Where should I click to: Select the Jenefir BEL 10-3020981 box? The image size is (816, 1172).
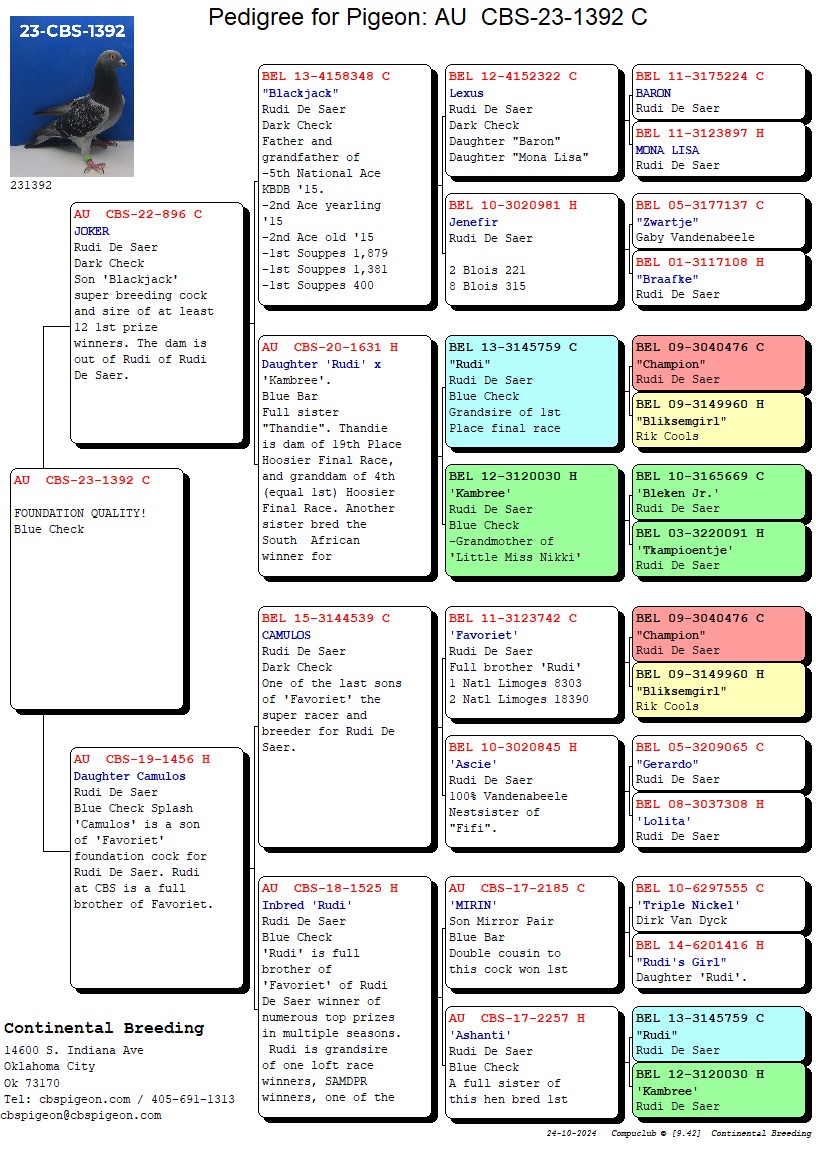[531, 250]
